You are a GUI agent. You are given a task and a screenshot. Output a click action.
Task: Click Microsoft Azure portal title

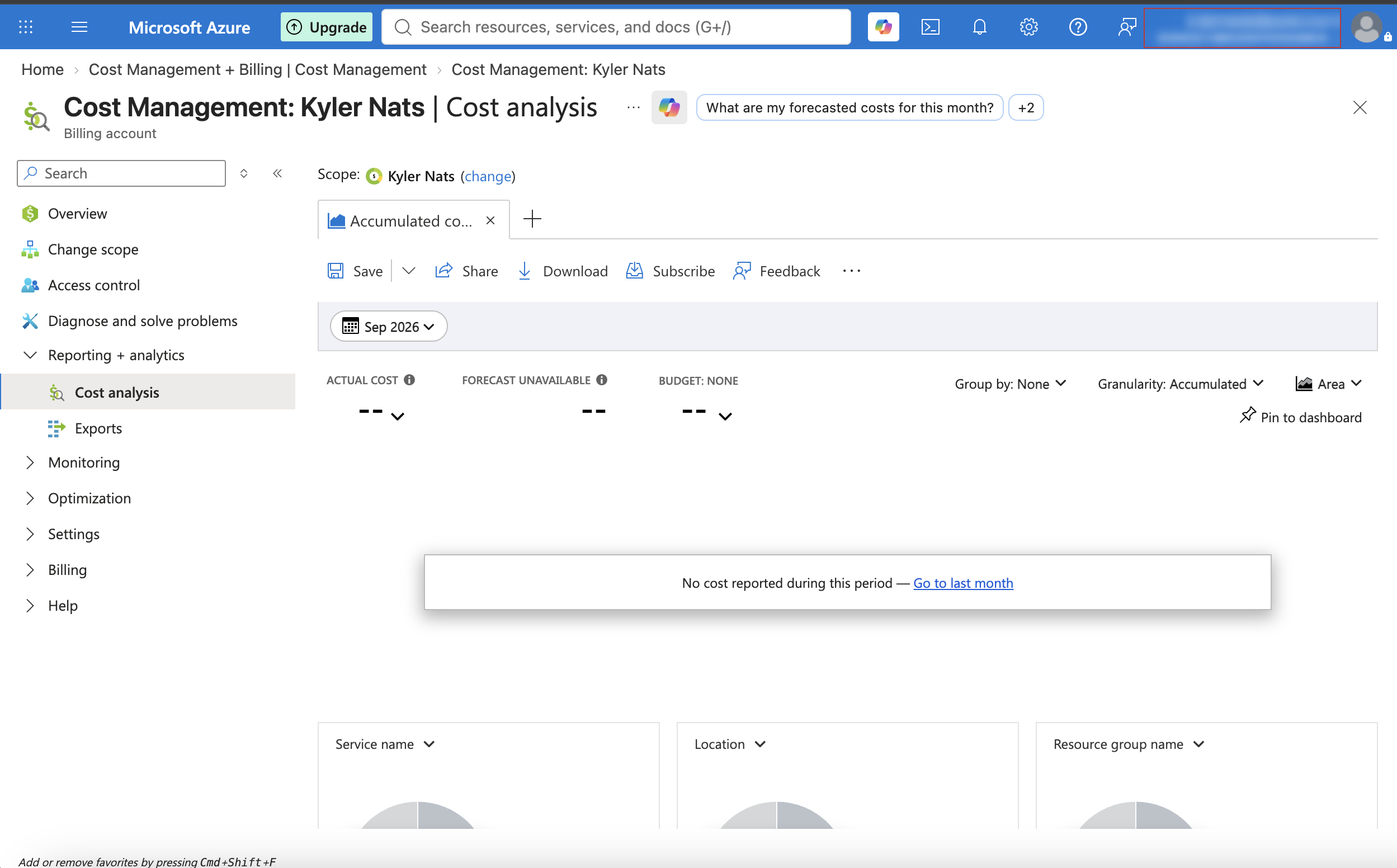pyautogui.click(x=189, y=27)
